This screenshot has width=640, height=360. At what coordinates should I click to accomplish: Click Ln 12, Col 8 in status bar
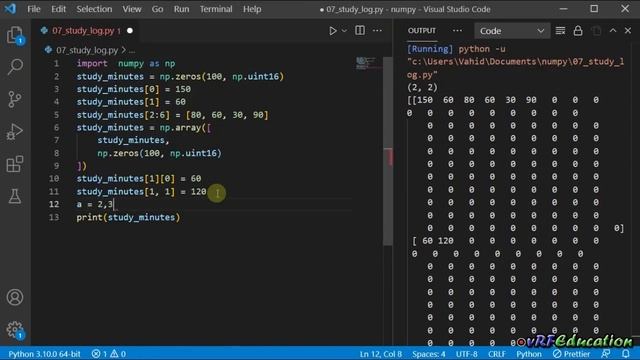380,354
